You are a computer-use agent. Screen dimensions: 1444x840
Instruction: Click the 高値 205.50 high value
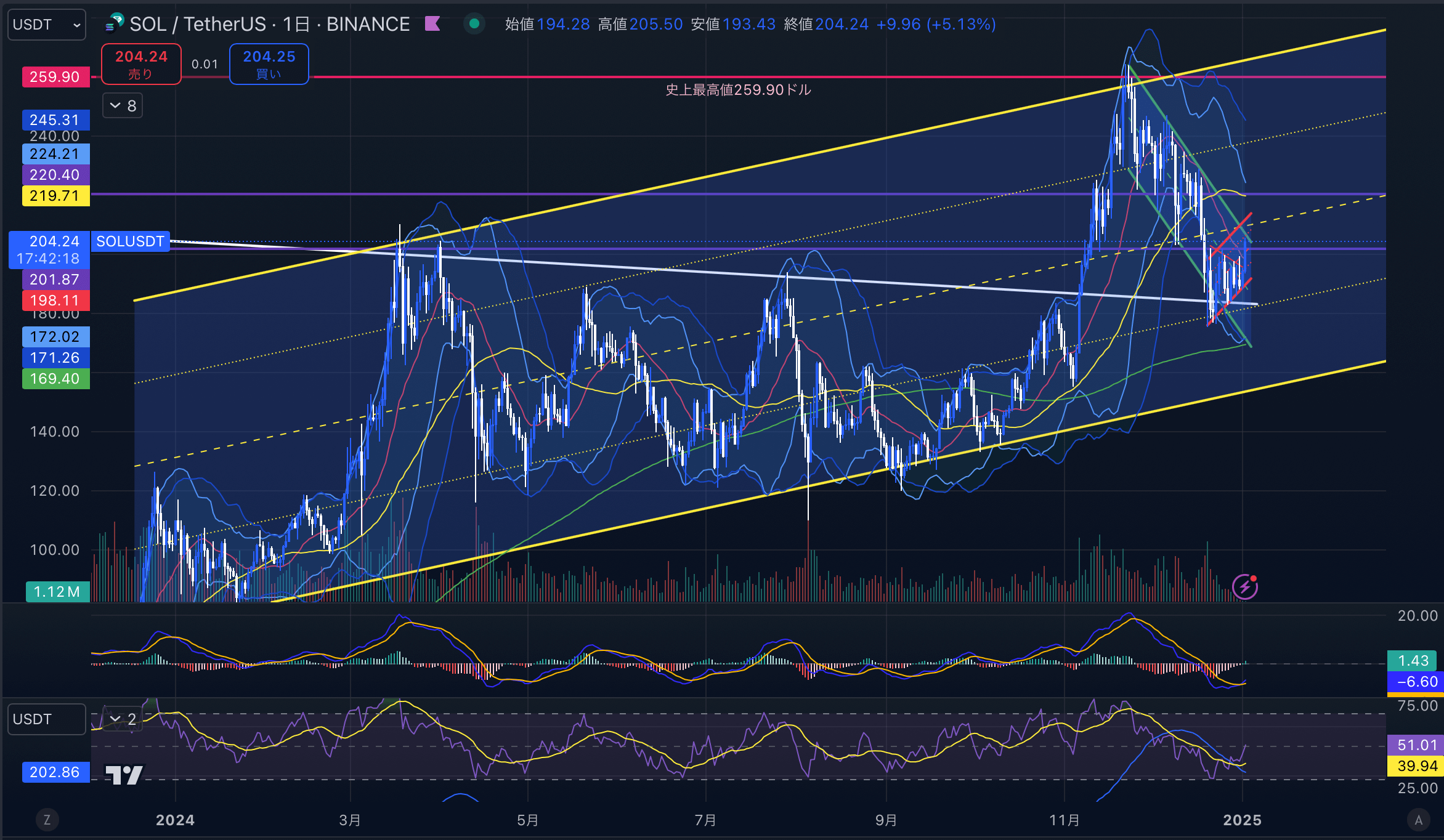tap(641, 24)
